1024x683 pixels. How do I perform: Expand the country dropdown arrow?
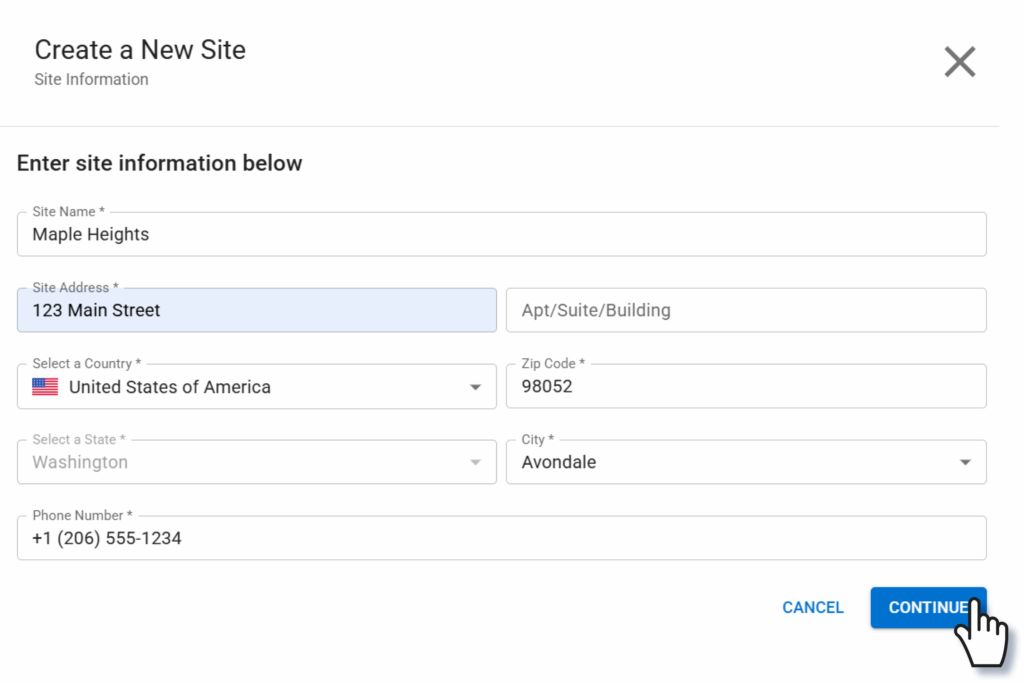pyautogui.click(x=475, y=387)
